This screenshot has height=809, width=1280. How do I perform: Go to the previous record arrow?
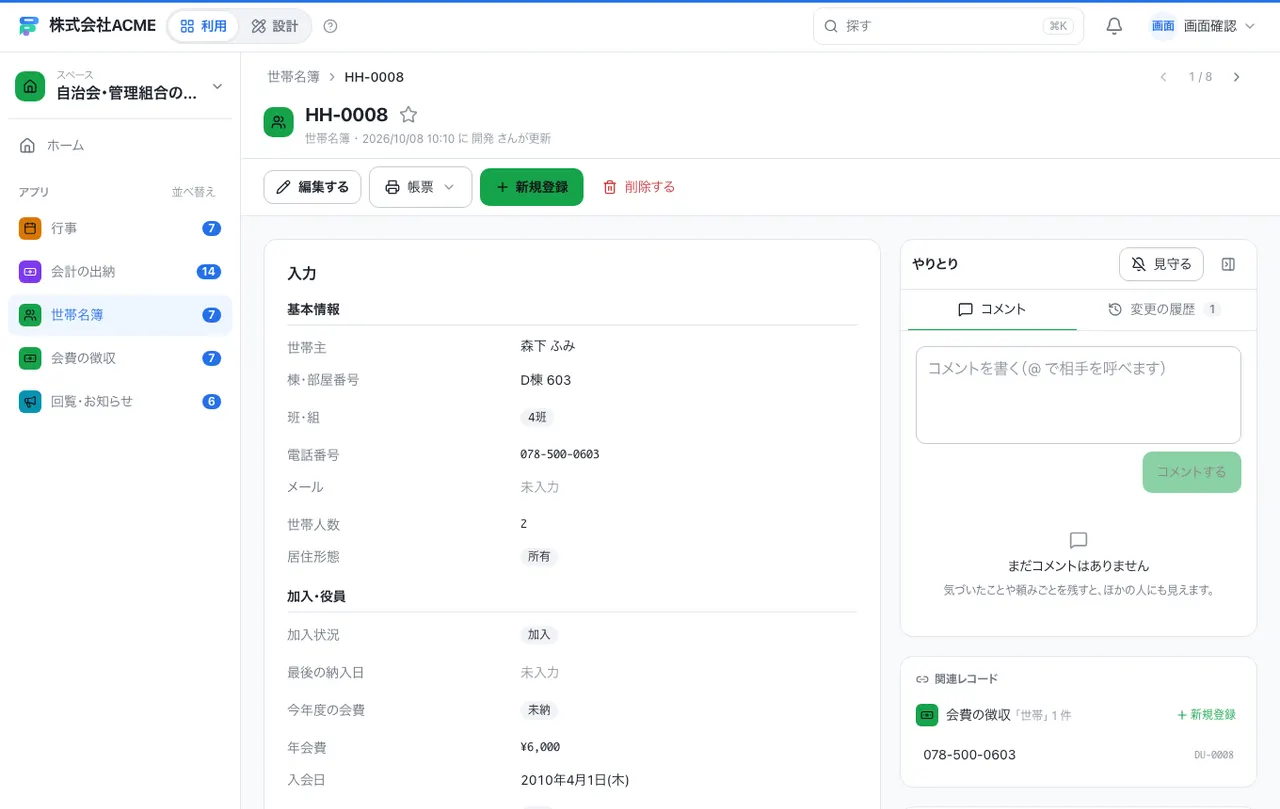pyautogui.click(x=1163, y=77)
